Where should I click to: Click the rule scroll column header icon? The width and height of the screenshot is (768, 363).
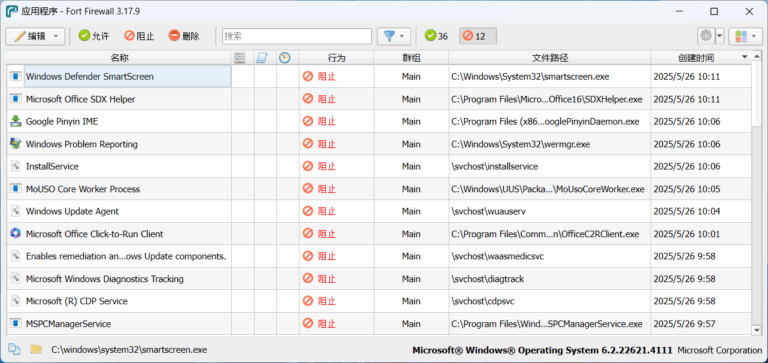point(262,58)
